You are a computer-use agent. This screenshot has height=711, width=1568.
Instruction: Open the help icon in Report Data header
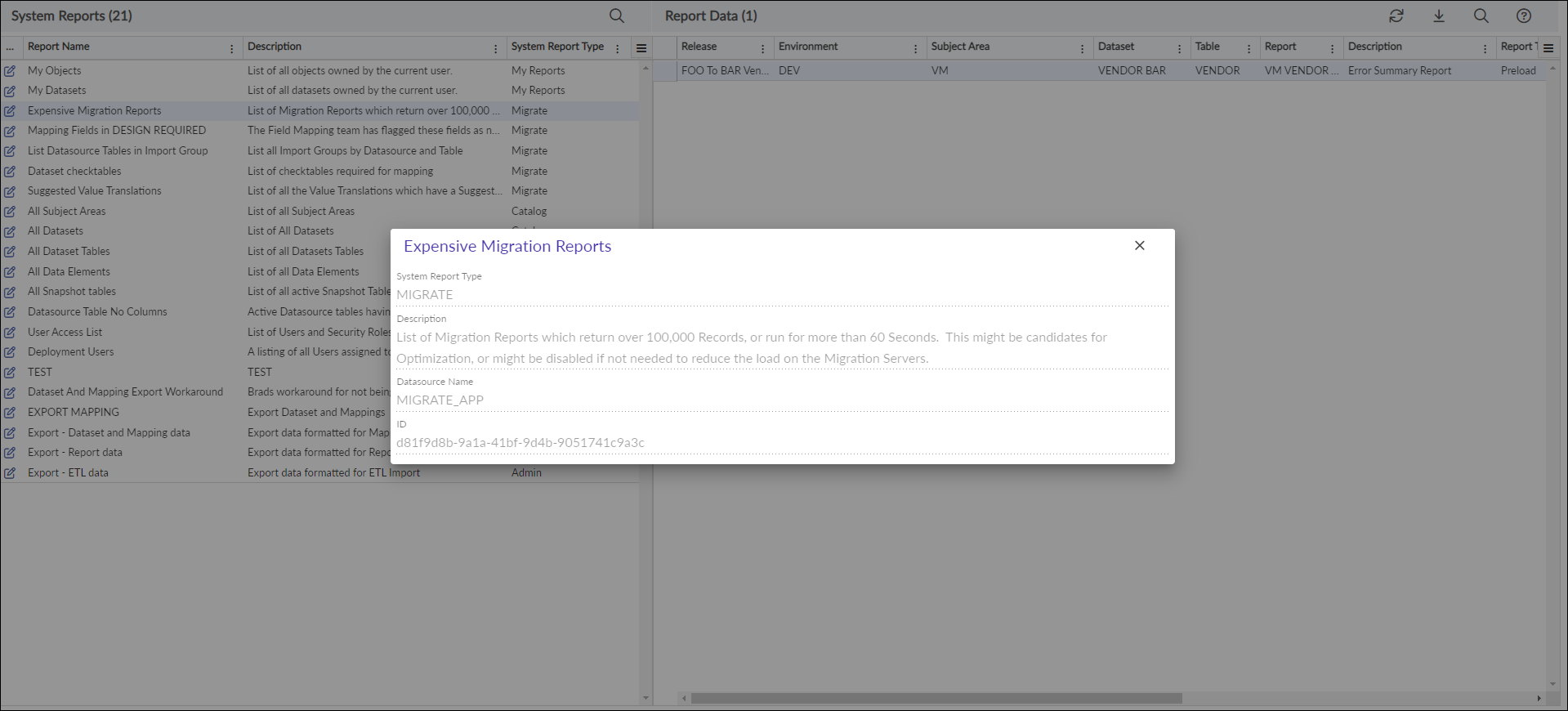point(1524,16)
